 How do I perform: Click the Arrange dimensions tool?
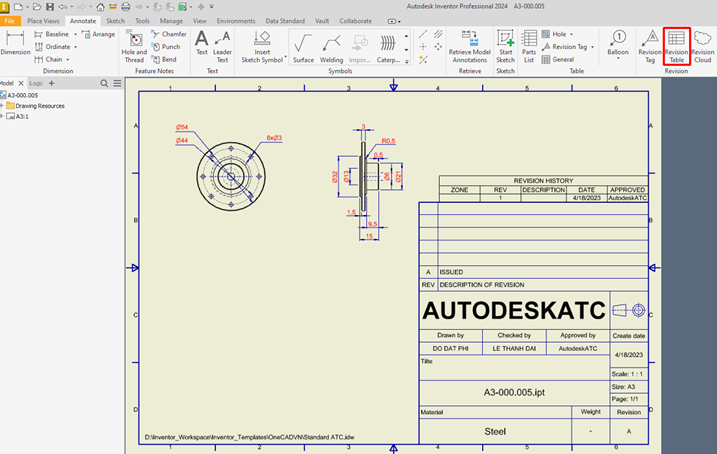coord(98,34)
